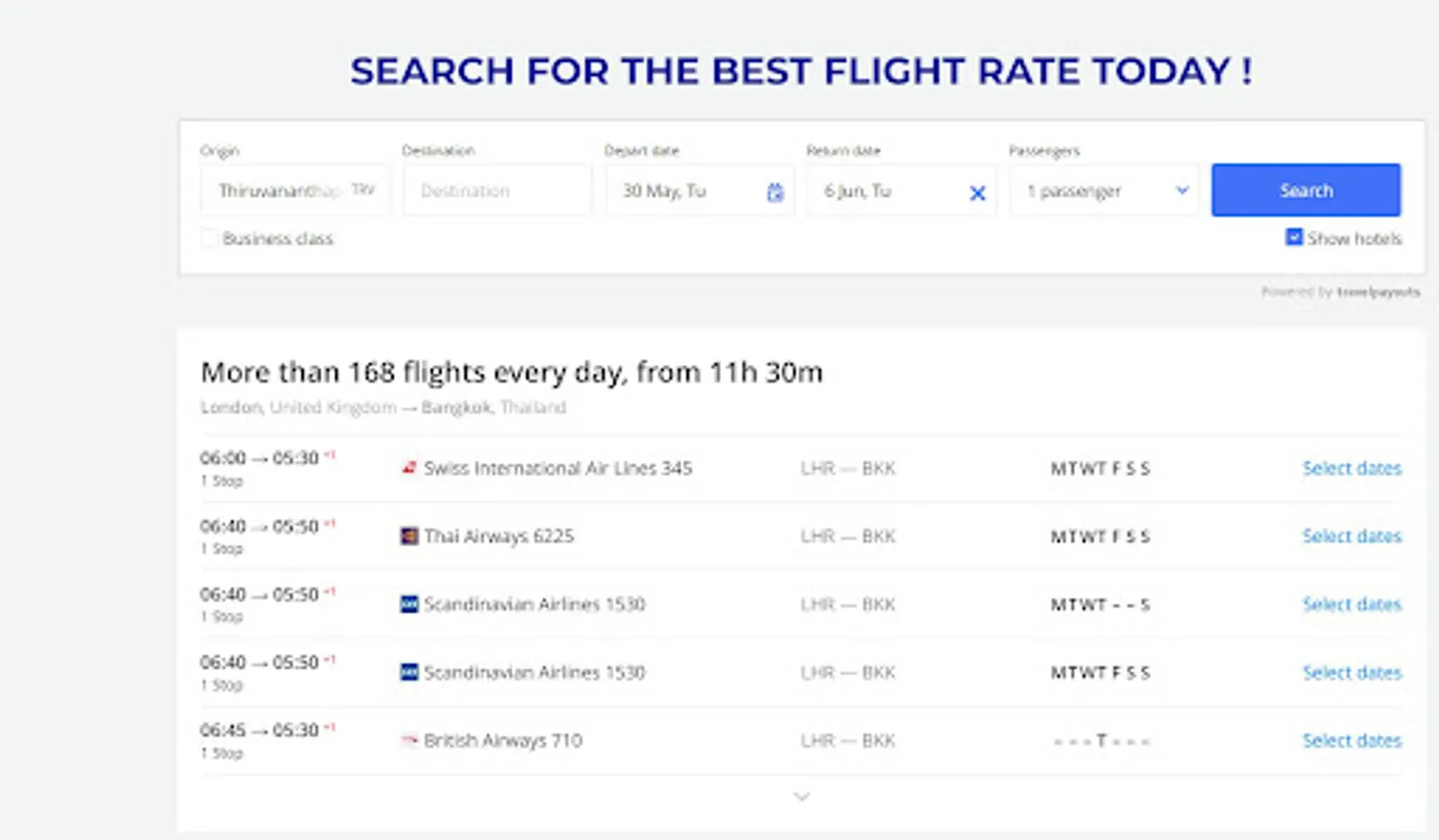Click the travelpayouts powered-by link

tap(1376, 292)
